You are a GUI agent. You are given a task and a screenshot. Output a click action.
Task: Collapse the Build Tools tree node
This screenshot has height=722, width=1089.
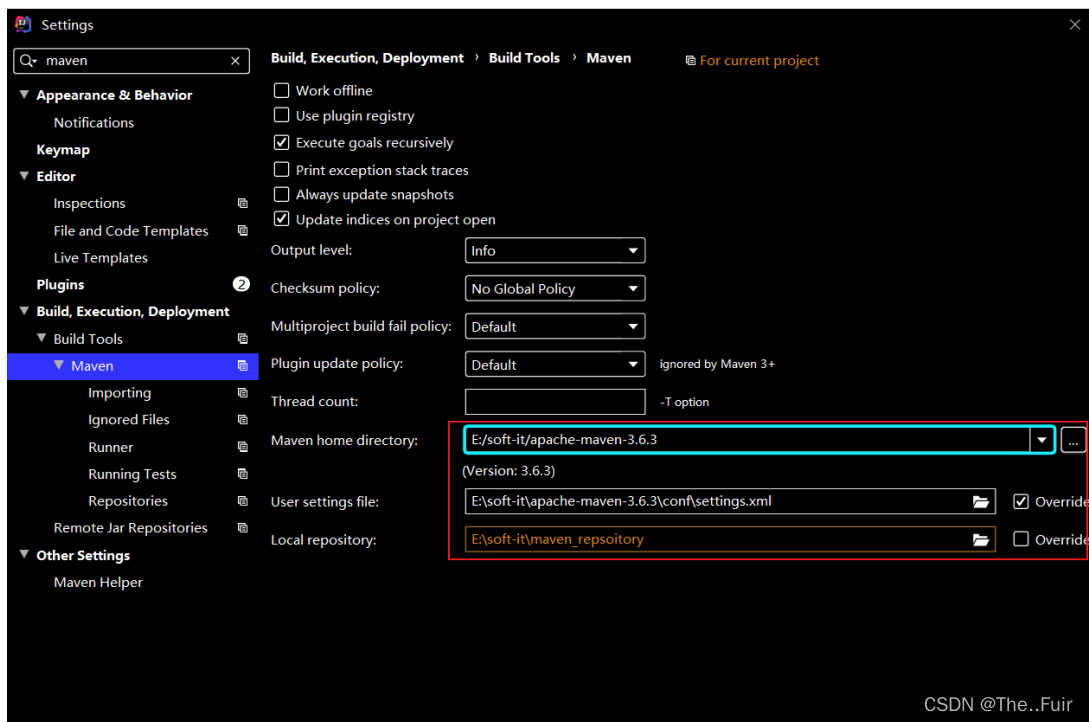click(42, 338)
